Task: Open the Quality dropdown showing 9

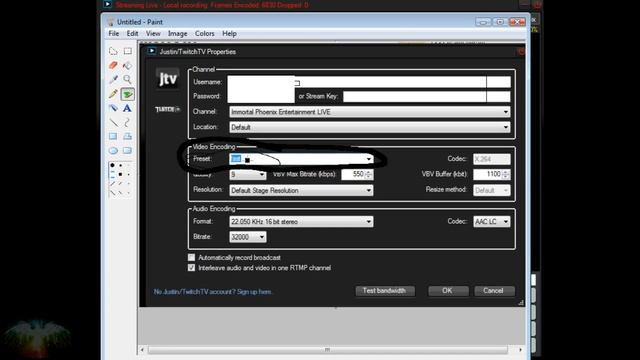Action: tap(248, 175)
